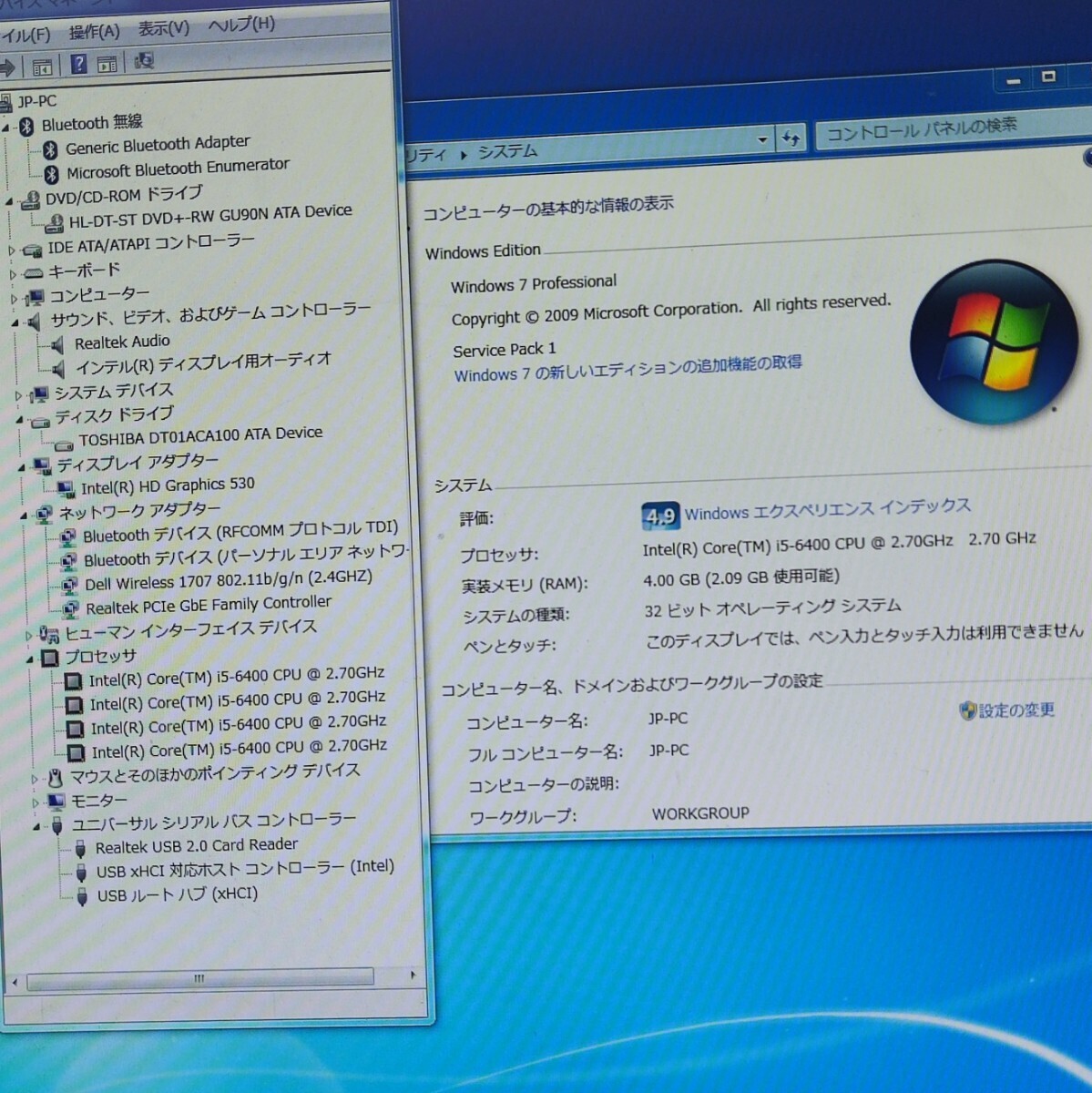Open the 表示(V) menu
Viewport: 1092px width, 1093px height.
(164, 28)
